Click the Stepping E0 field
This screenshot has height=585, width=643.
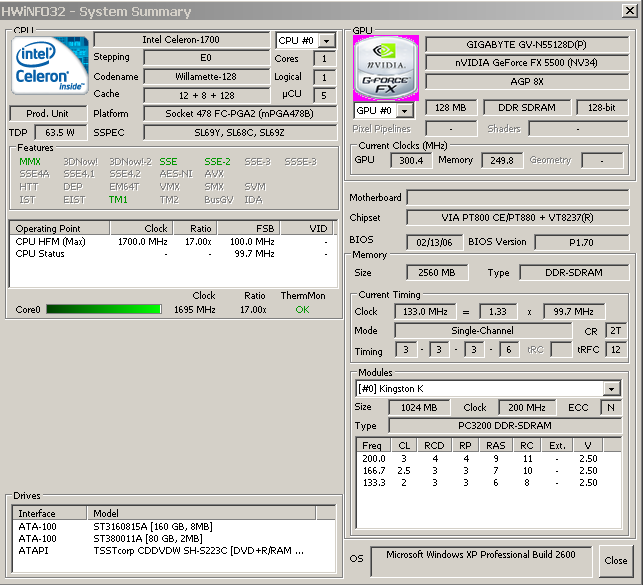point(206,58)
